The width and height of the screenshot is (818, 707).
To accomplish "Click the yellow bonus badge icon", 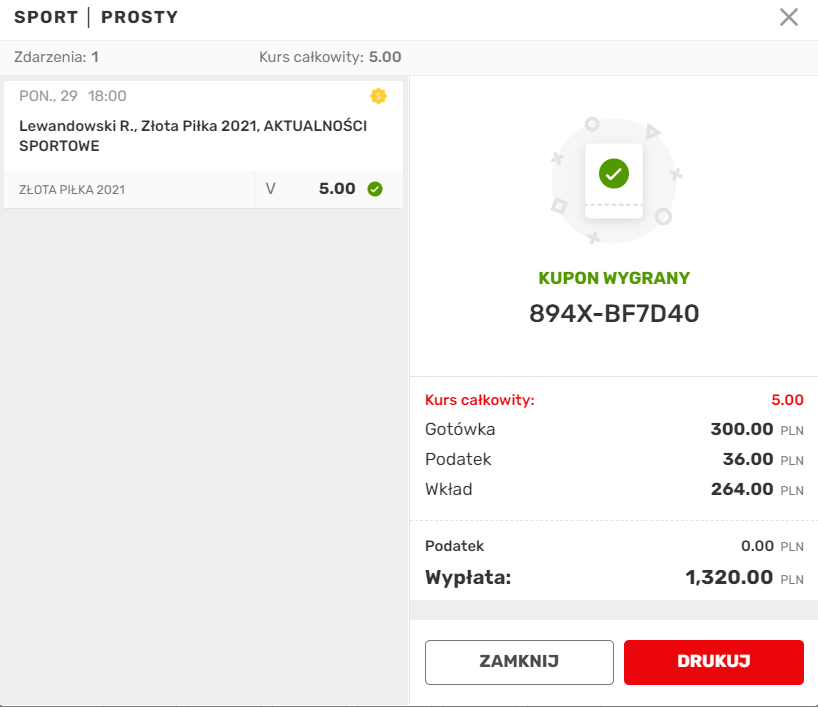I will 378,96.
